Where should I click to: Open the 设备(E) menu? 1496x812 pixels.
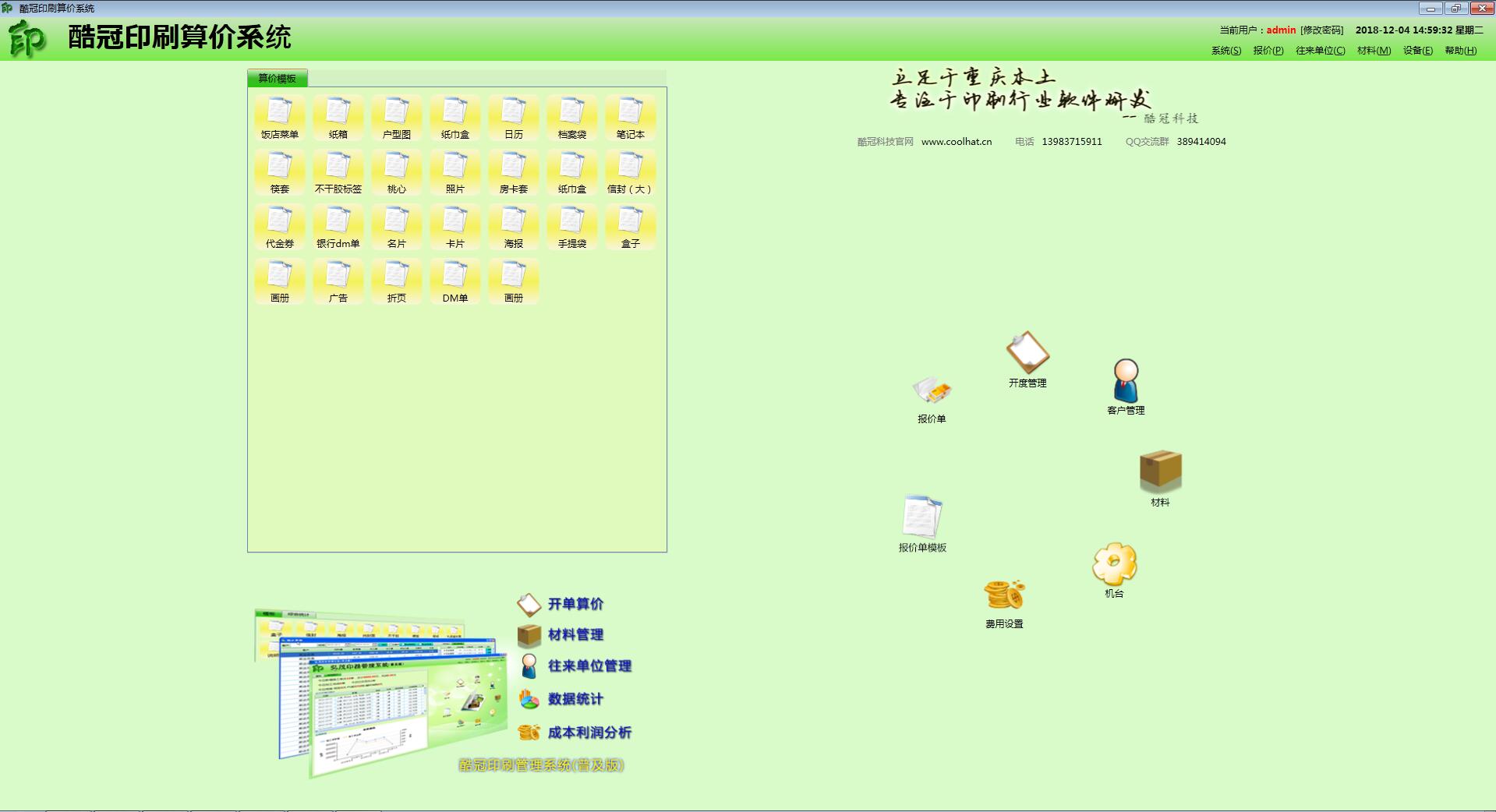1418,51
